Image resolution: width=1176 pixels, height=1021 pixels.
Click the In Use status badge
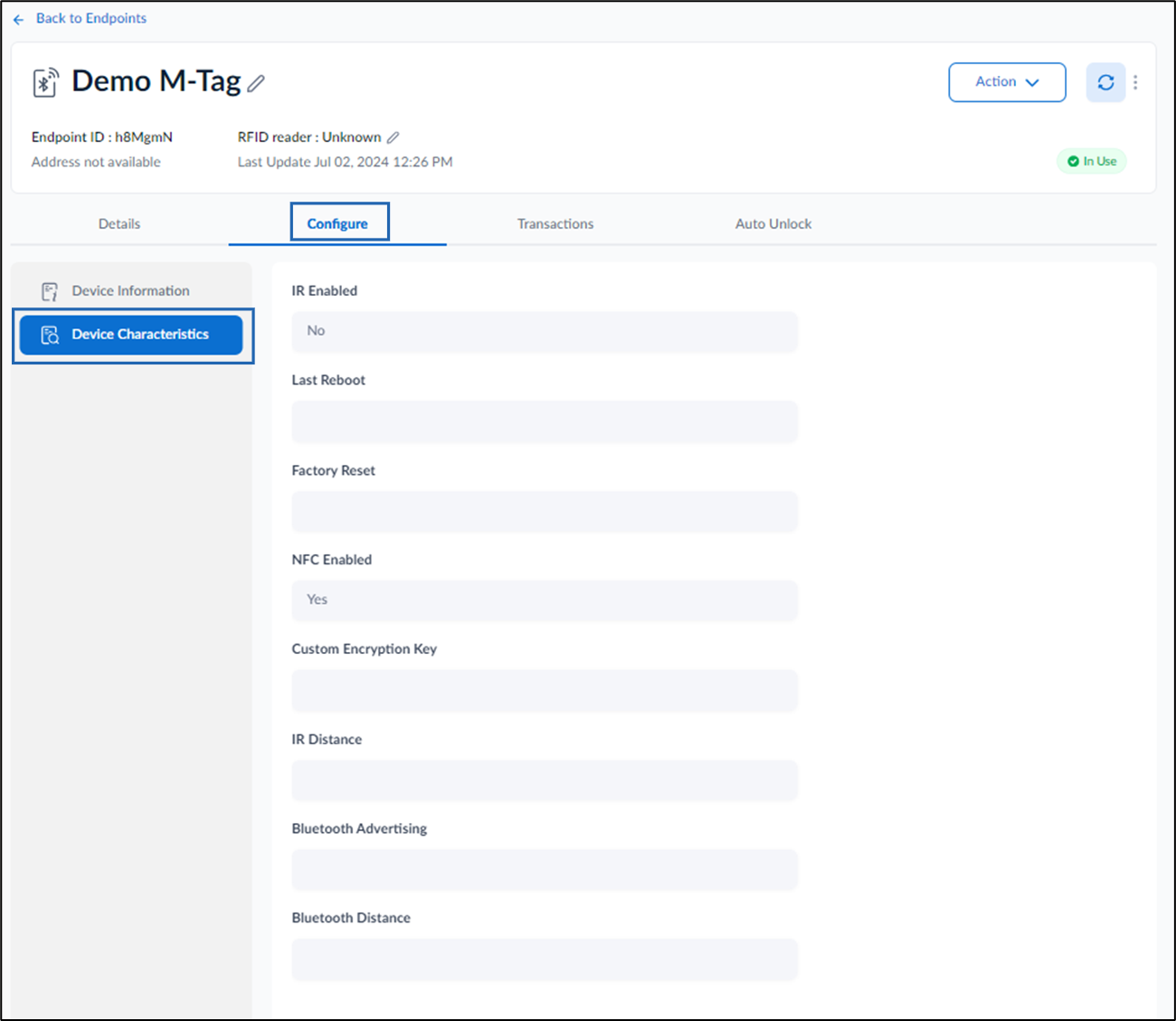(x=1092, y=161)
